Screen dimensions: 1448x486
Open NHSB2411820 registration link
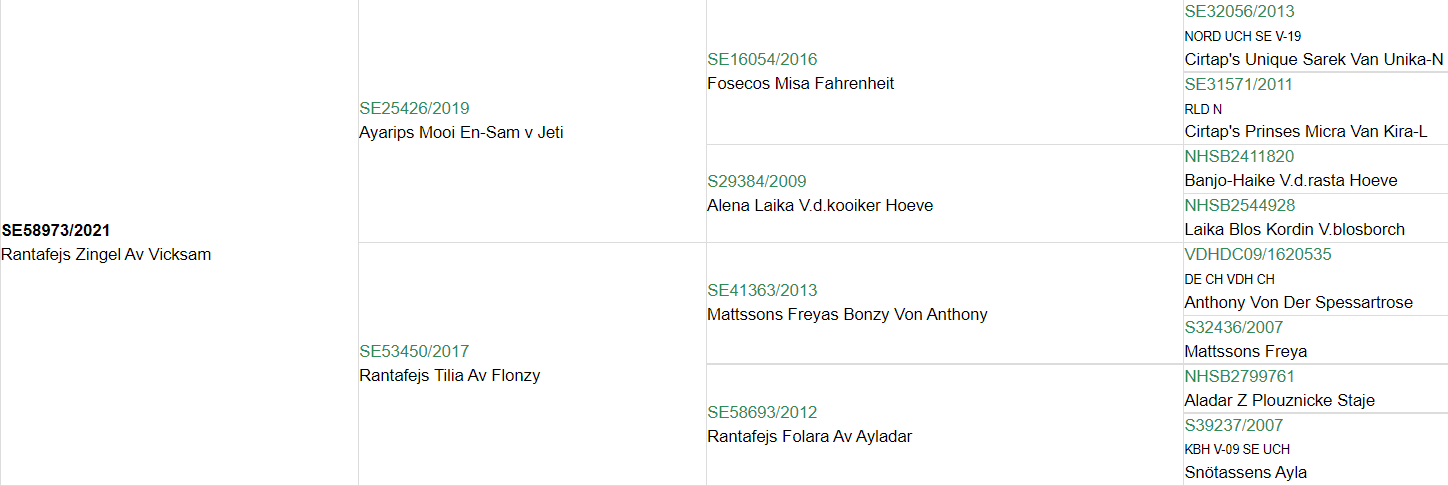[x=1239, y=156]
